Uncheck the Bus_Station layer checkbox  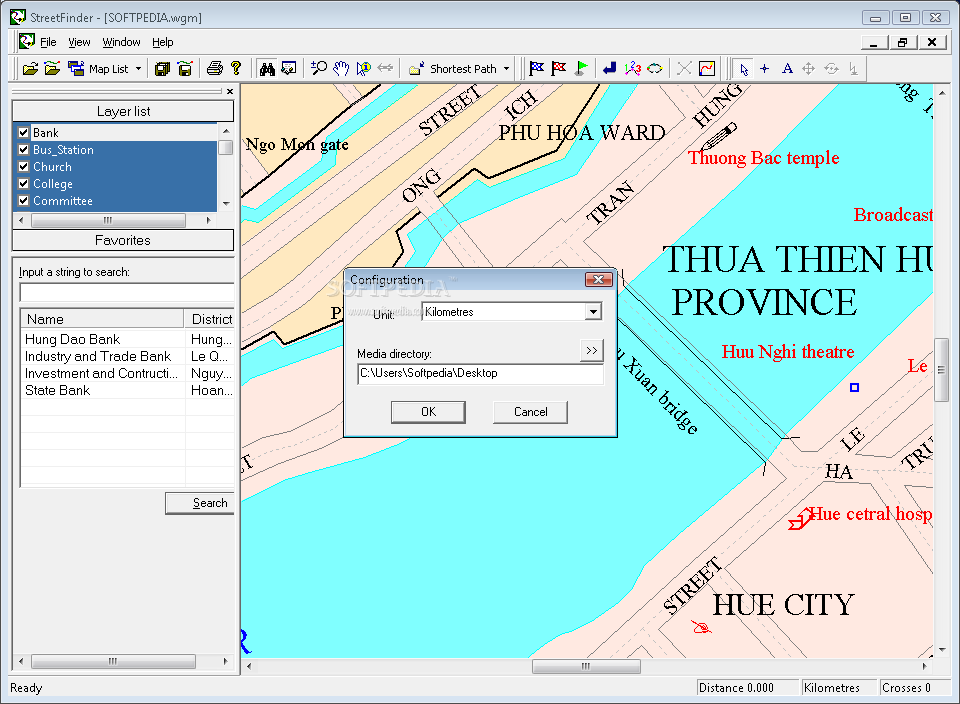pyautogui.click(x=23, y=149)
